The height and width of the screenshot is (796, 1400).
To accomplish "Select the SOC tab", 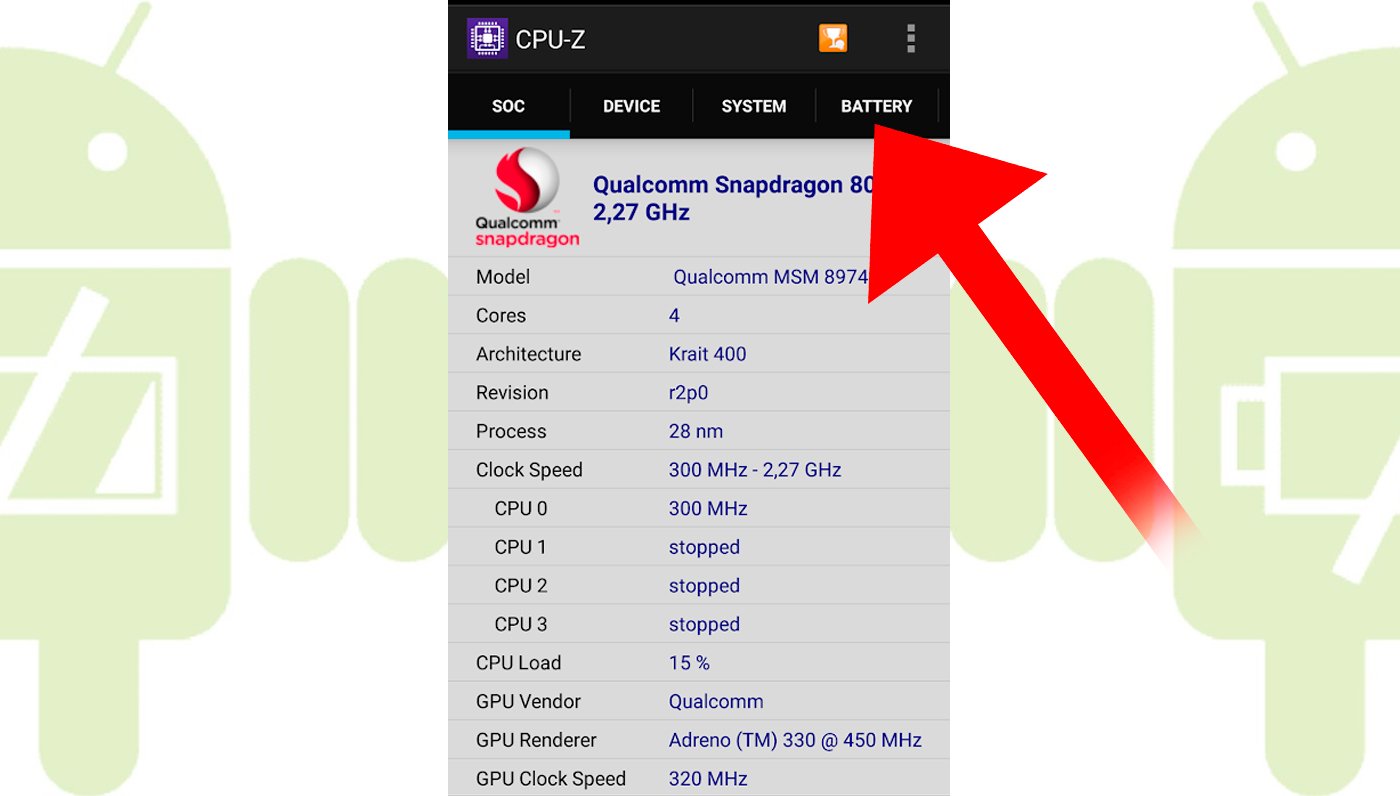I will (508, 106).
